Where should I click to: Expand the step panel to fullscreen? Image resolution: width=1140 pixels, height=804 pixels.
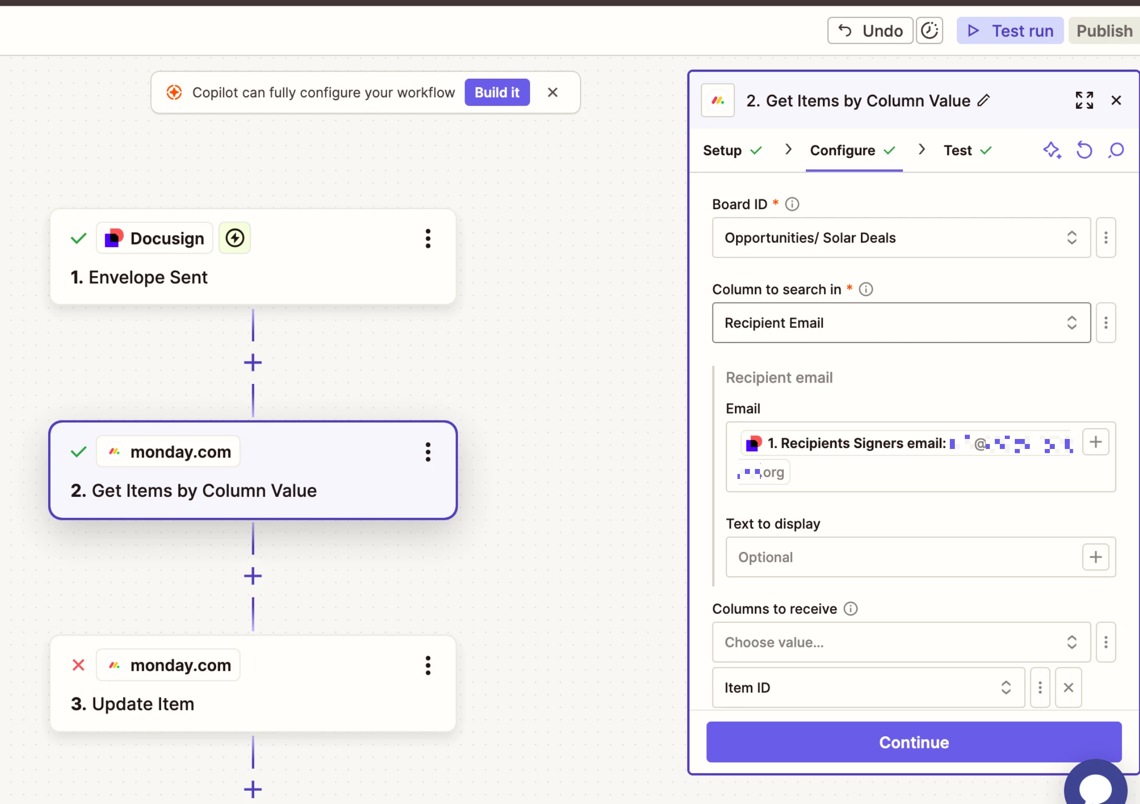click(1084, 100)
